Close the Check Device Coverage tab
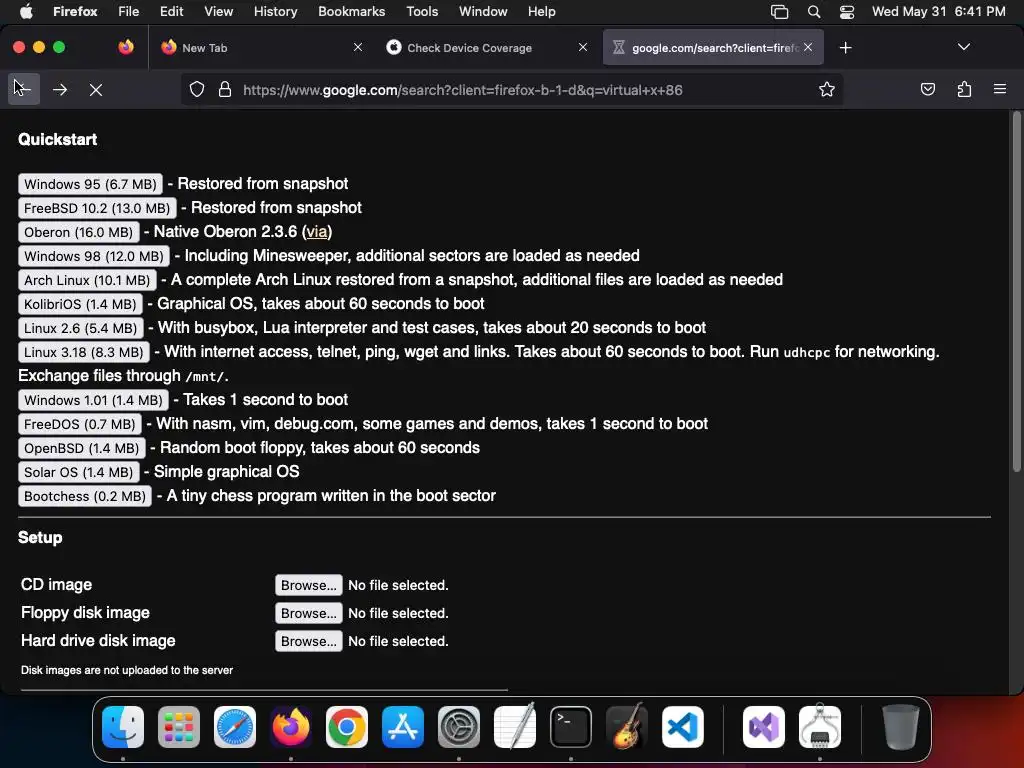This screenshot has width=1024, height=768. tap(583, 47)
